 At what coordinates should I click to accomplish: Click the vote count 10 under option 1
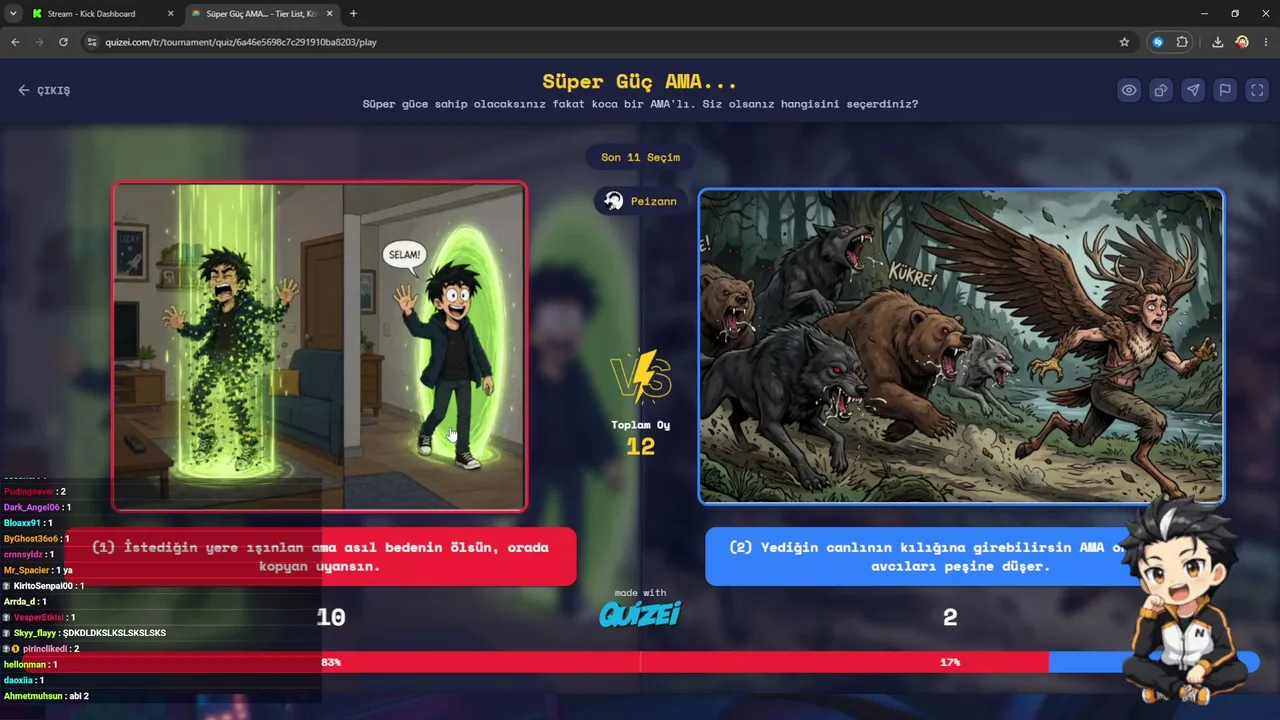click(331, 617)
